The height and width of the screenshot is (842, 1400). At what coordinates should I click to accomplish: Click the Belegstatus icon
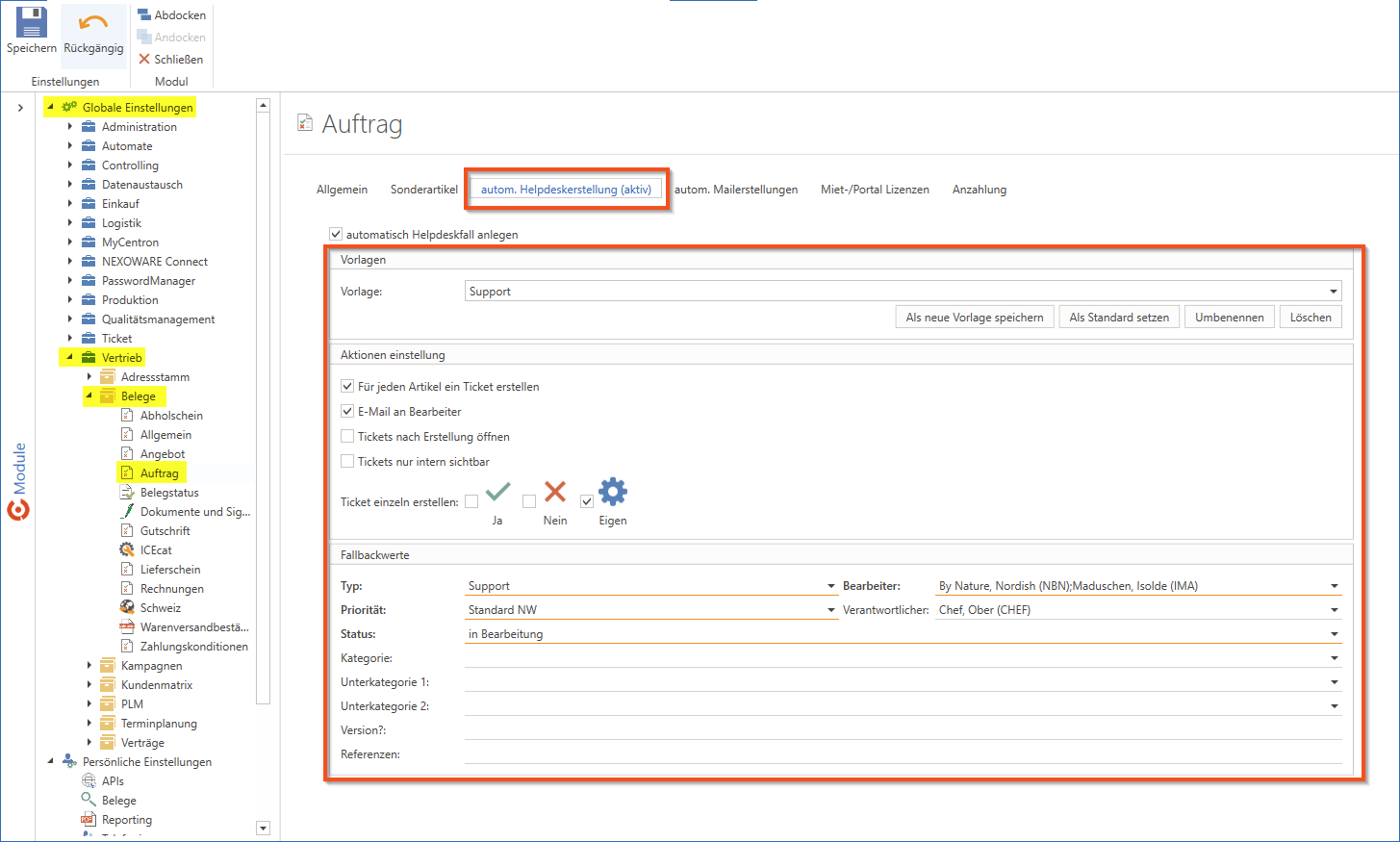coord(127,492)
